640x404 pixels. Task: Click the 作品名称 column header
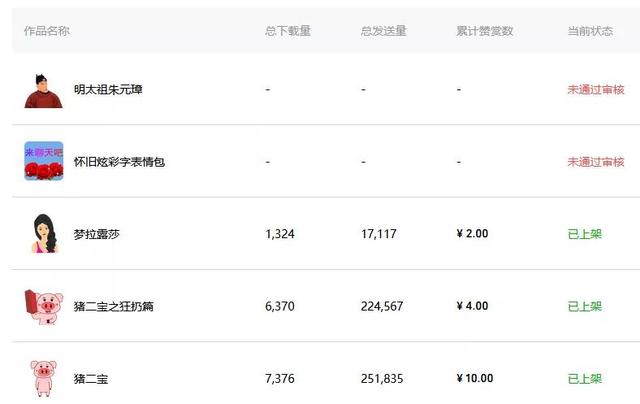47,31
